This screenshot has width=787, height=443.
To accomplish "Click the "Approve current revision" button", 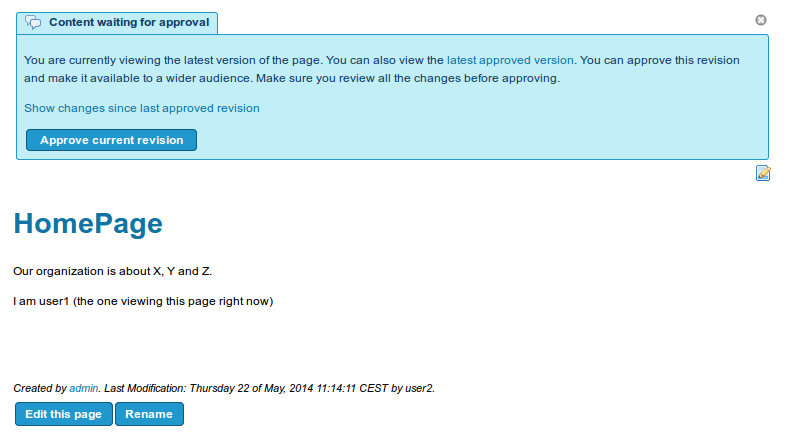I will [111, 140].
